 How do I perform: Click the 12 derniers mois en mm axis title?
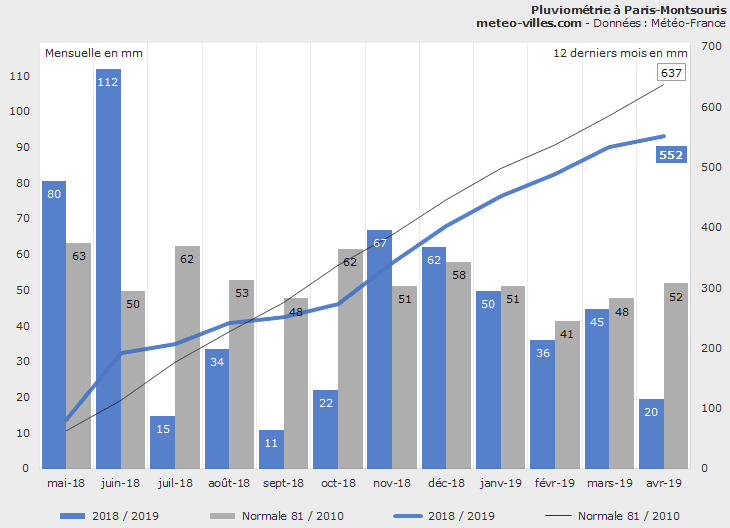click(x=620, y=52)
